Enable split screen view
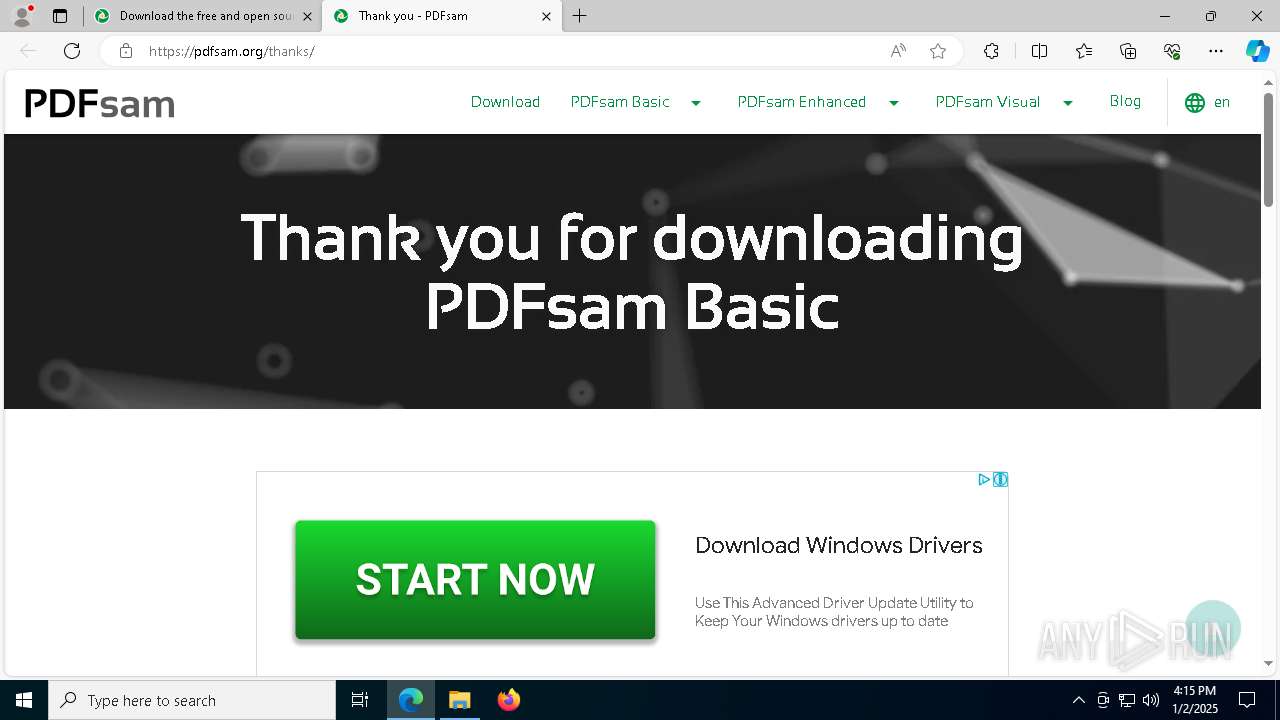 [x=1039, y=51]
